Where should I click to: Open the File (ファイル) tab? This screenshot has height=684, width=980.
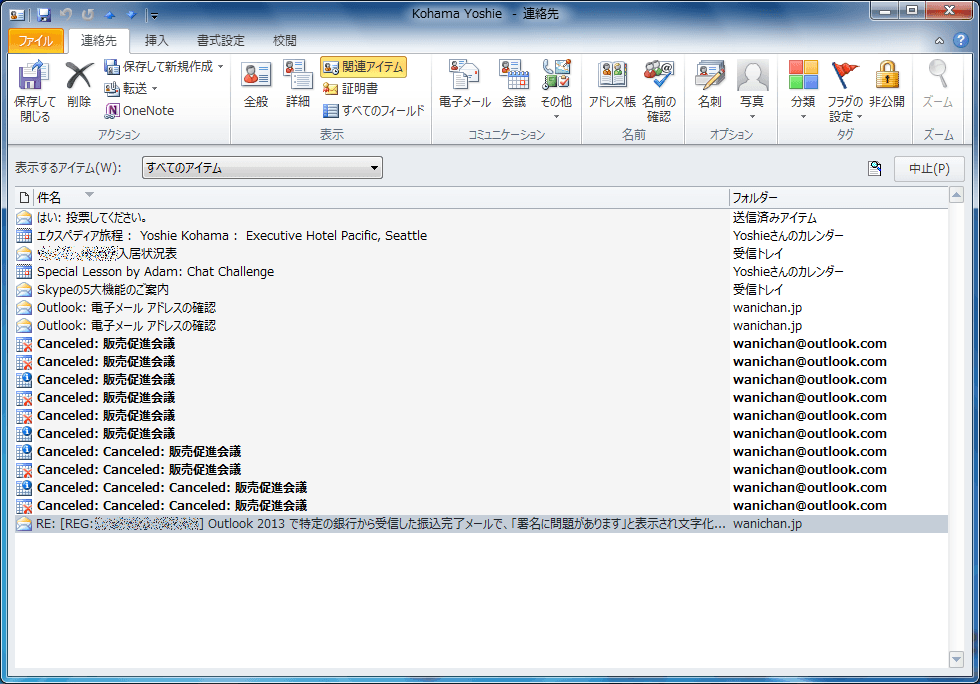[36, 41]
